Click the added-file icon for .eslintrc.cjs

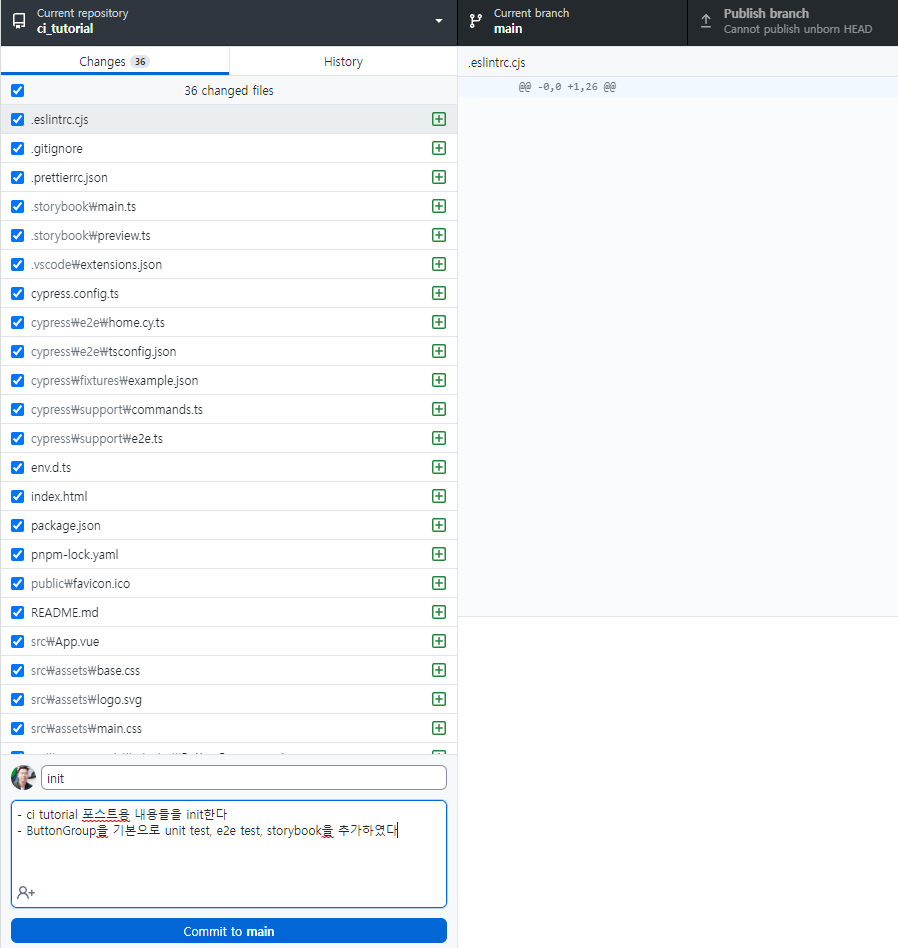pyautogui.click(x=439, y=119)
